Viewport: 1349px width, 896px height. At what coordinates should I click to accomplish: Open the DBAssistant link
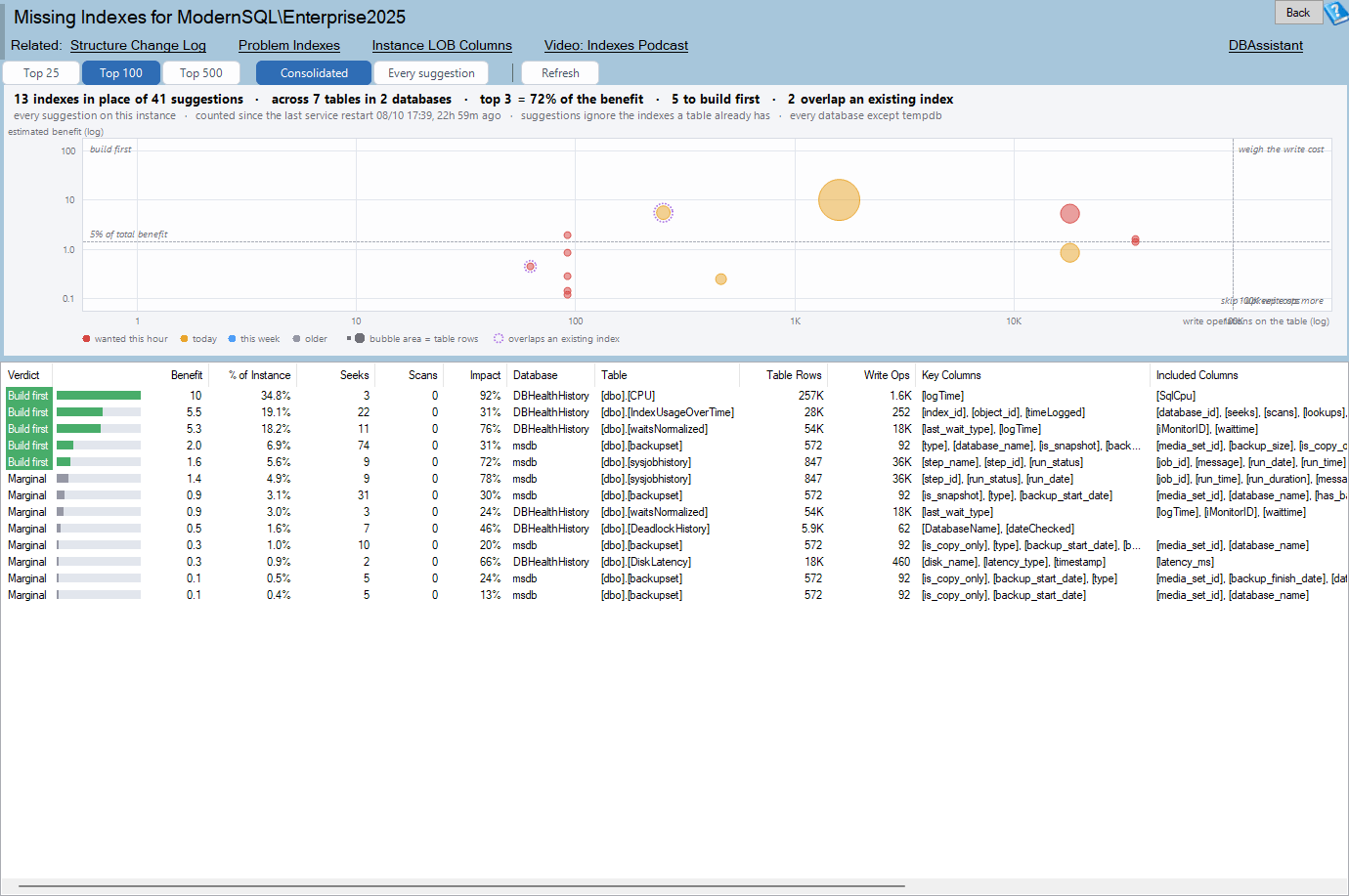click(1265, 45)
